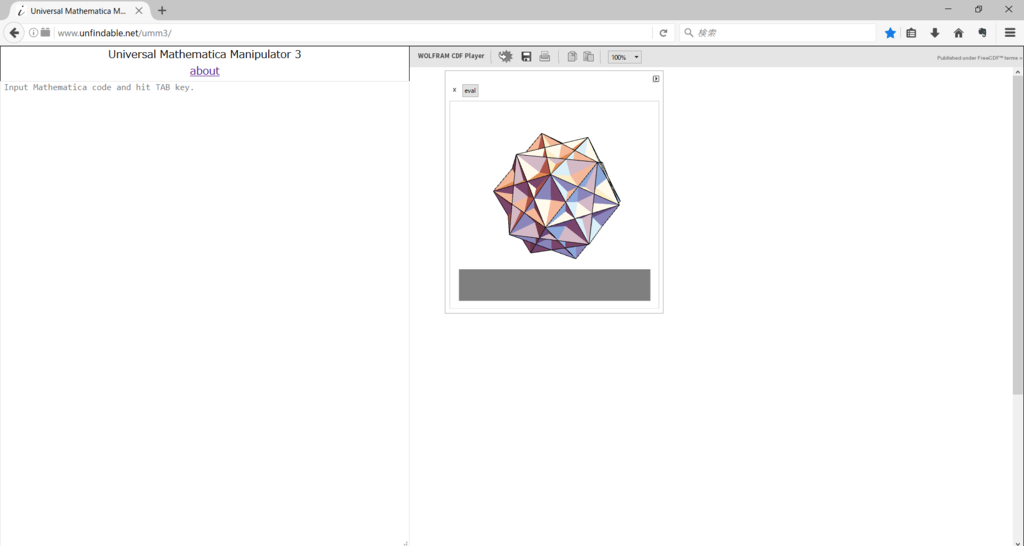The height and width of the screenshot is (546, 1024).
Task: Toggle the blue bookmark star
Action: pos(890,33)
